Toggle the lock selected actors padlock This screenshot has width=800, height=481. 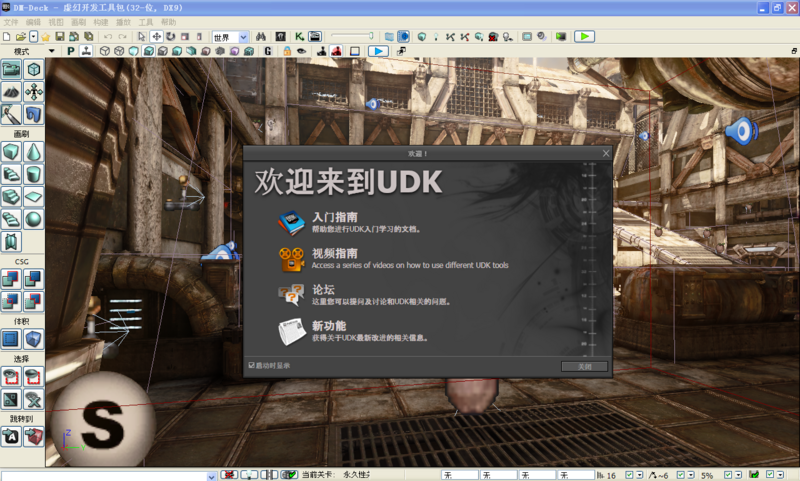287,51
